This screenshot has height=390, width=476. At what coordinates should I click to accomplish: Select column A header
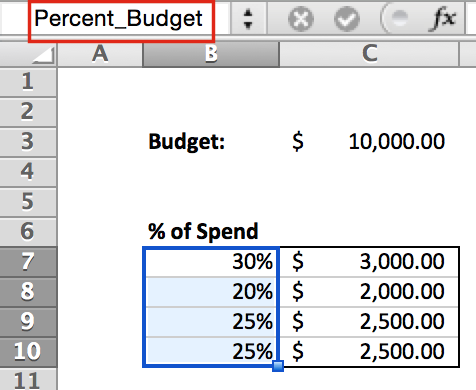pos(100,54)
